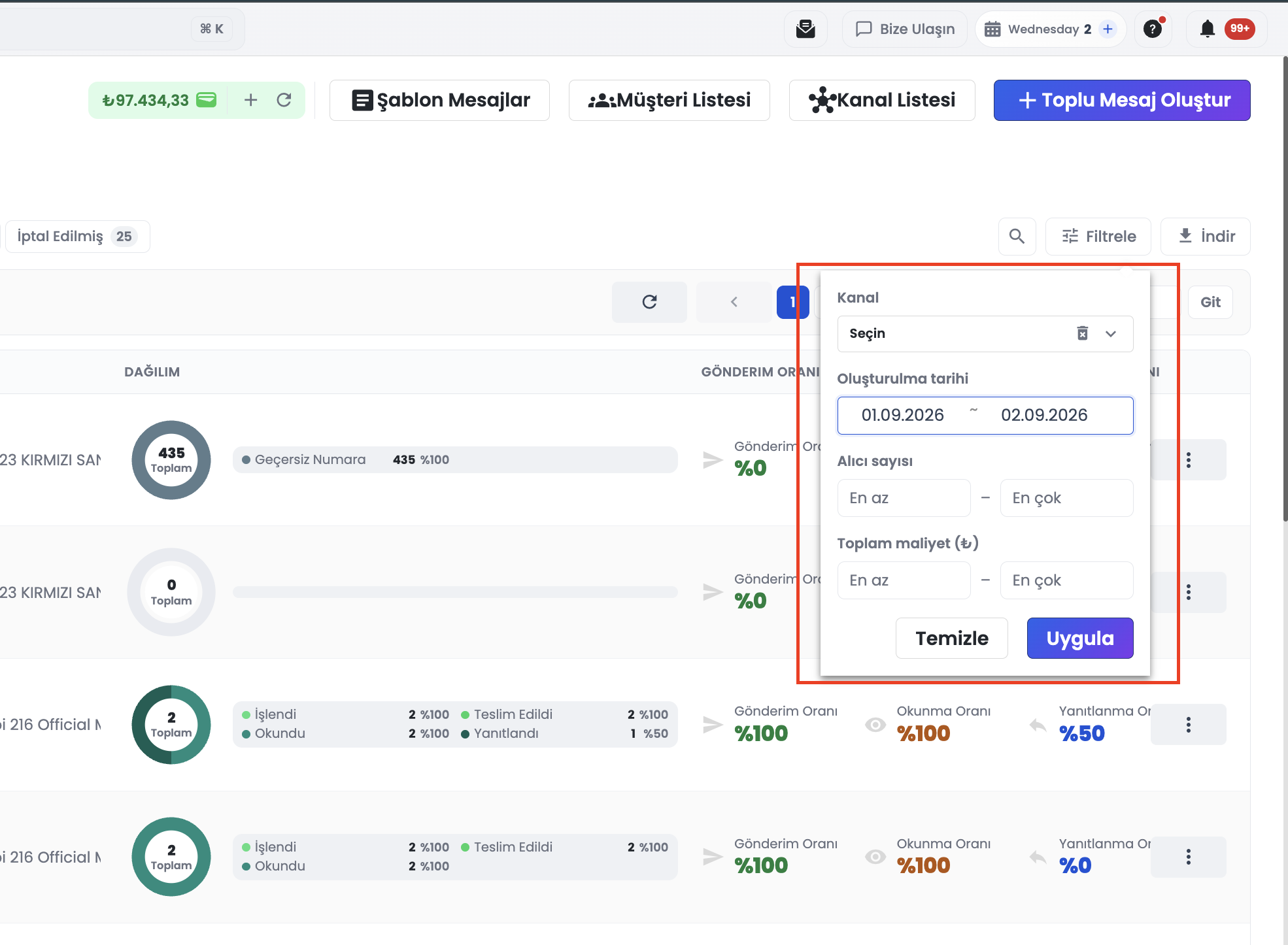The image size is (1288, 945).
Task: Open the Kanal Seçin dropdown
Action: 985,334
